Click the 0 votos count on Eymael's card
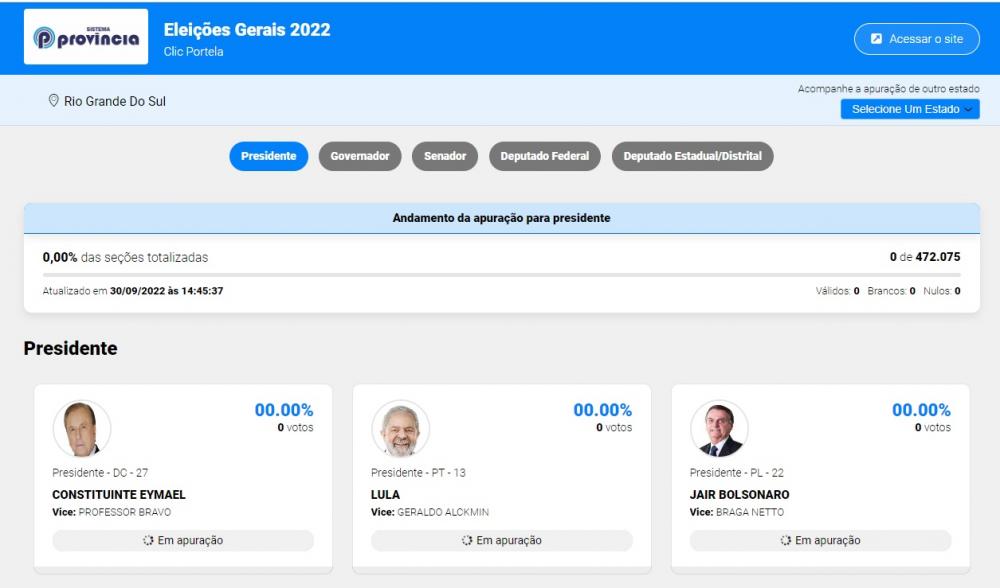The height and width of the screenshot is (588, 1000). 295,427
